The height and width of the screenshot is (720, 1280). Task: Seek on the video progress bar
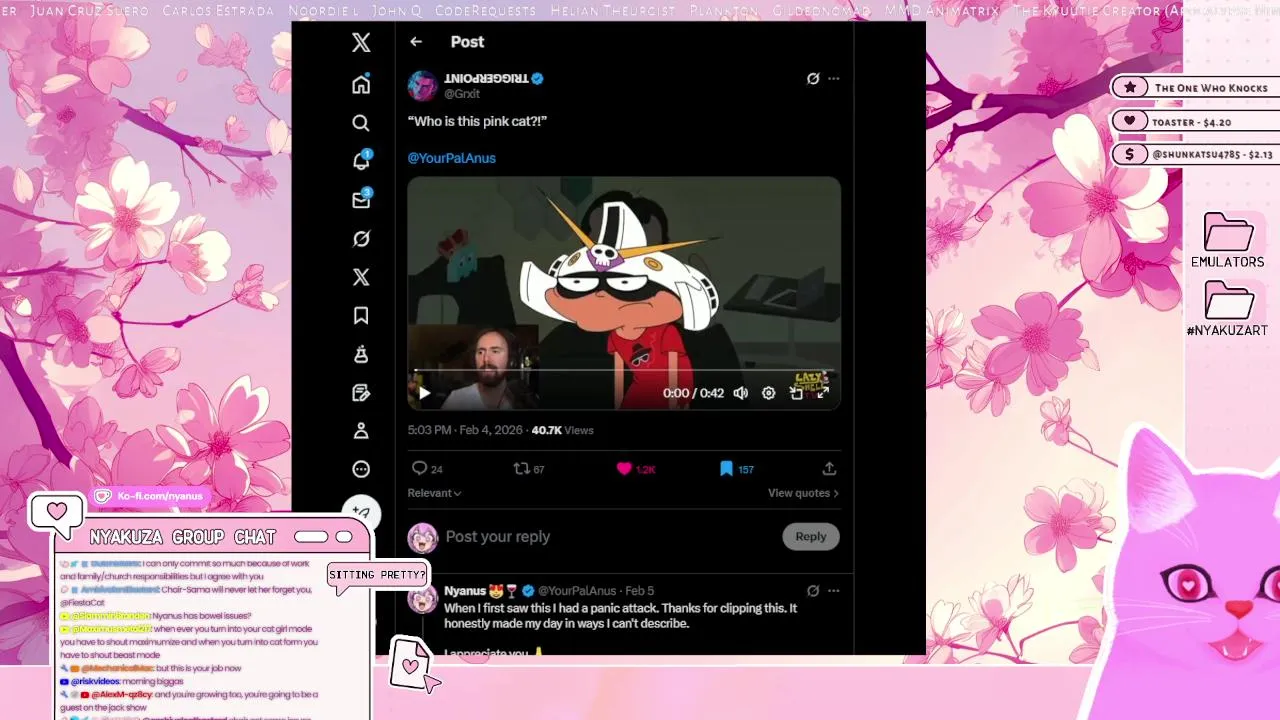click(x=623, y=372)
